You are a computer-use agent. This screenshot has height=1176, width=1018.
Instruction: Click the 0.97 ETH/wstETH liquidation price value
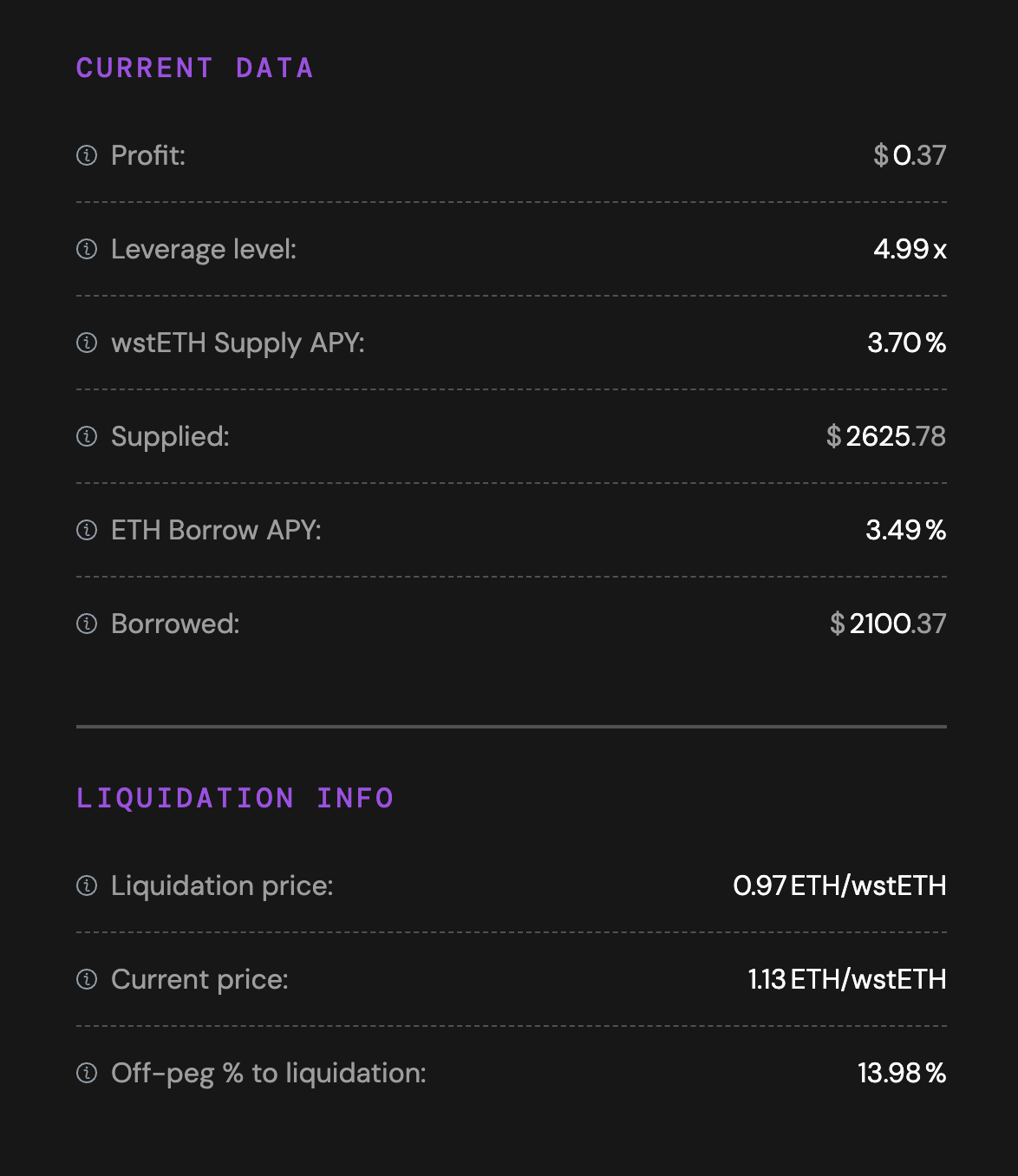pos(839,885)
